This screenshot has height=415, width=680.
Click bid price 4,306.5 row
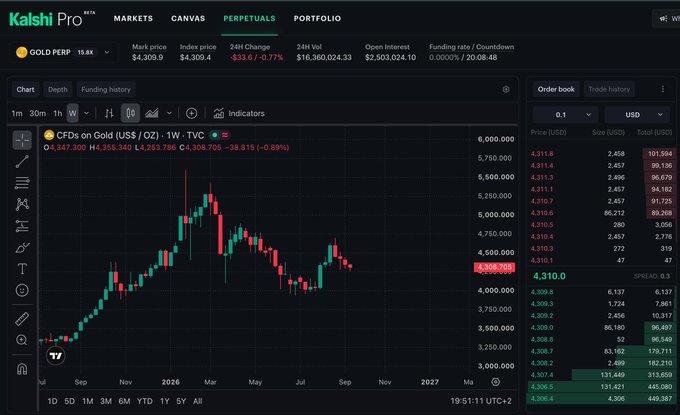(601, 386)
